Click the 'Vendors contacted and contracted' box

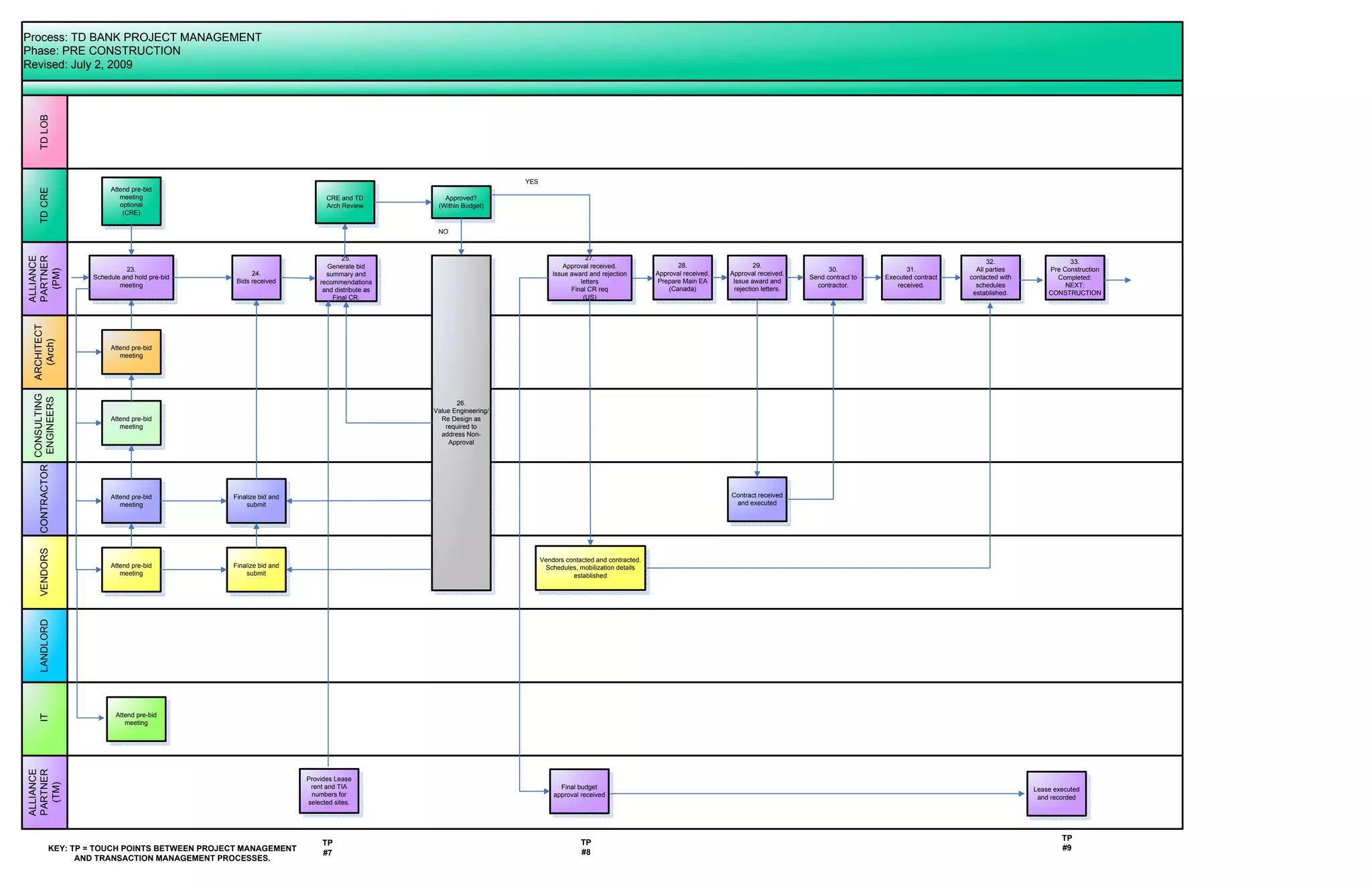tap(590, 568)
